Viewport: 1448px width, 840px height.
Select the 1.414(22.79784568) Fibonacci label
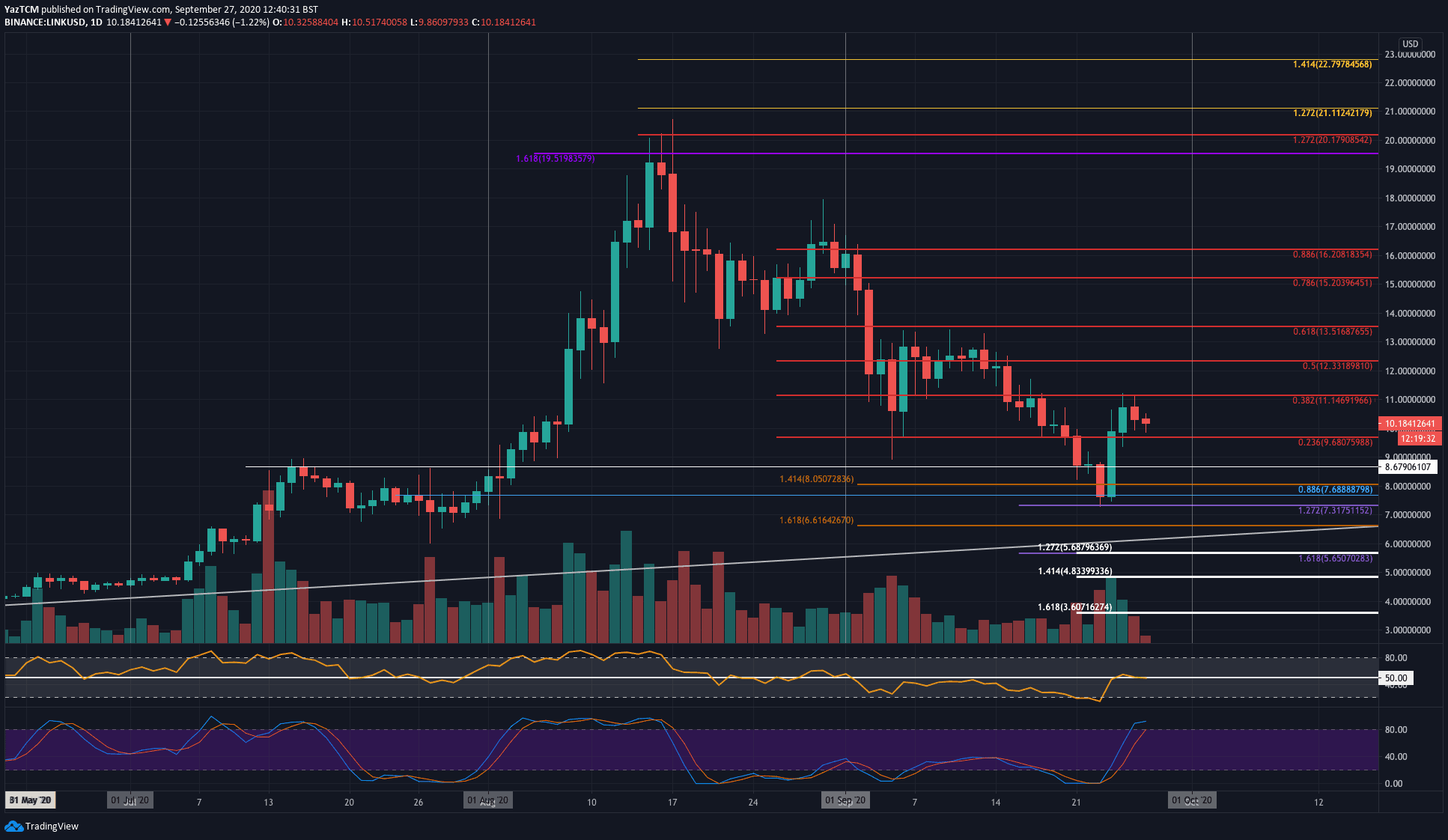[1332, 64]
